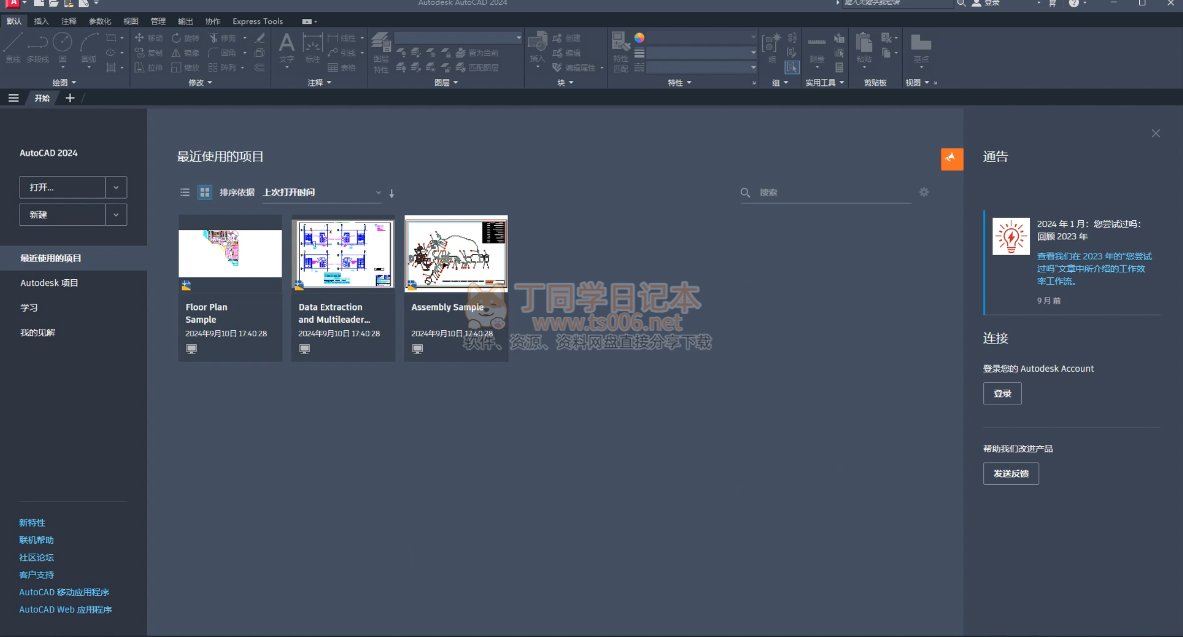This screenshot has width=1183, height=637.
Task: Expand the arrow next to 新建 button
Action: pyautogui.click(x=117, y=214)
